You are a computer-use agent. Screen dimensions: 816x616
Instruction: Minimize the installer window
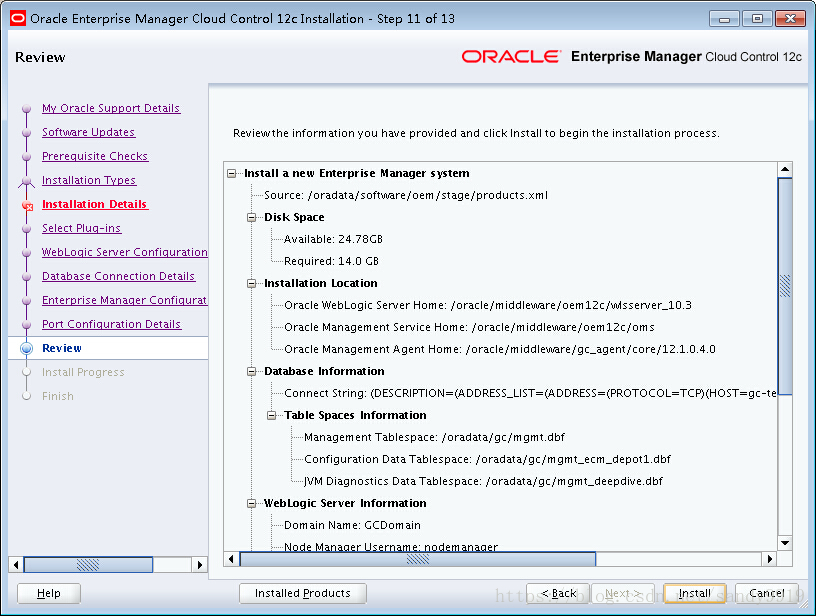[724, 19]
